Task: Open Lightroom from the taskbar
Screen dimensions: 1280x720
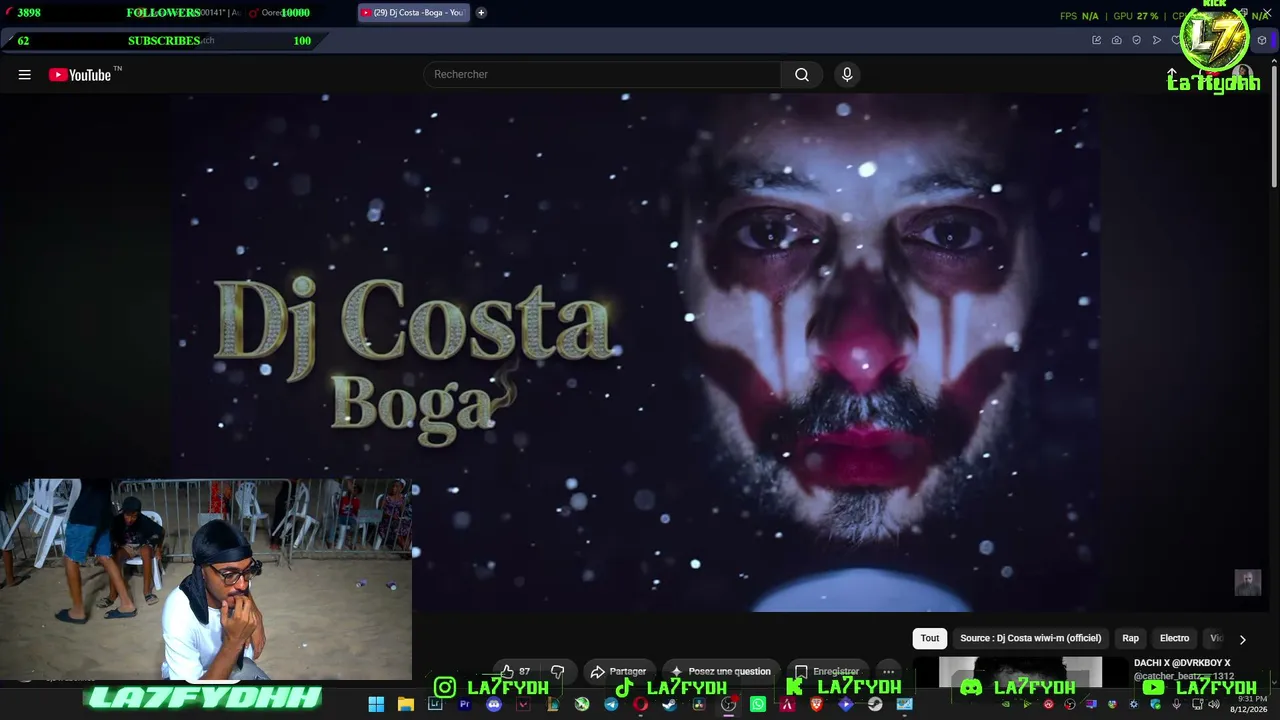Action: 435,705
